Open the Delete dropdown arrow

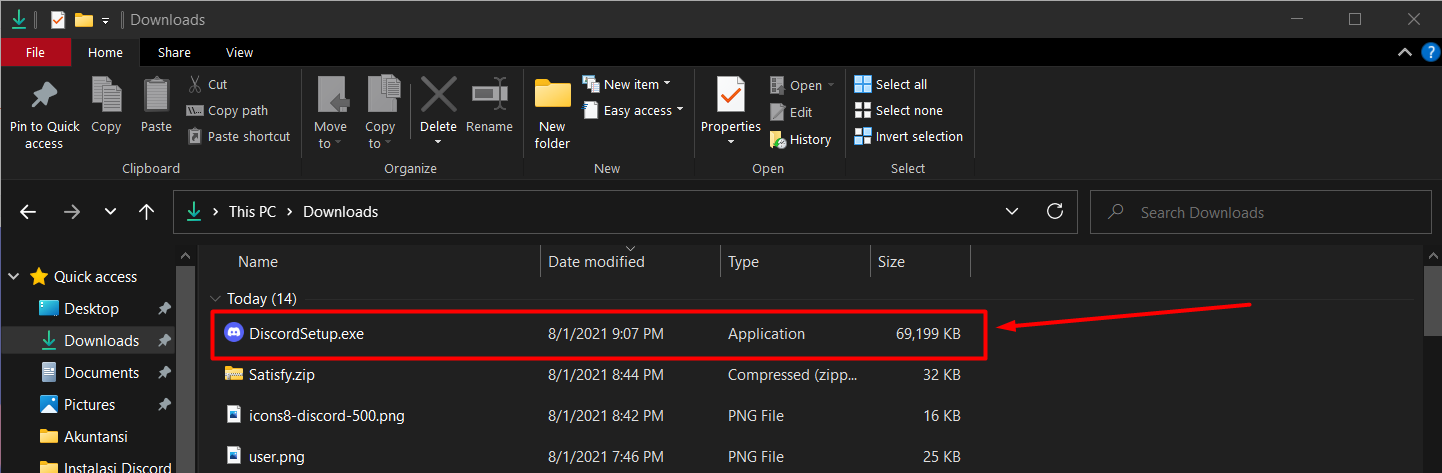point(438,142)
